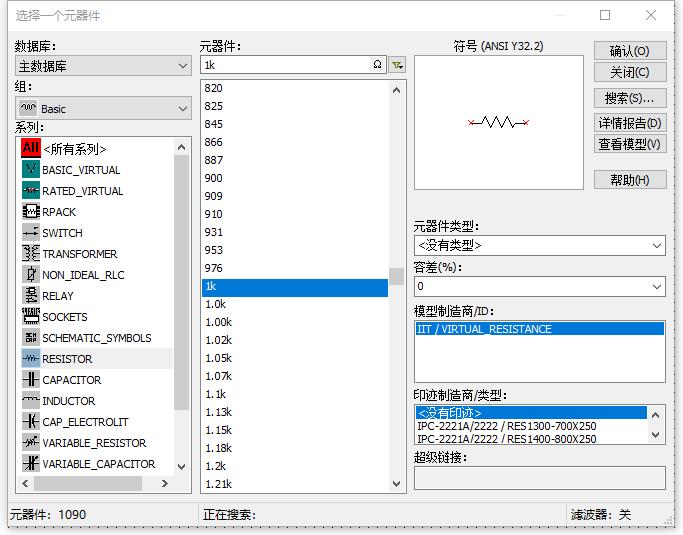Select the VARIABLE_CAPACITOR series icon
Viewport: 683px width, 535px height.
31,464
